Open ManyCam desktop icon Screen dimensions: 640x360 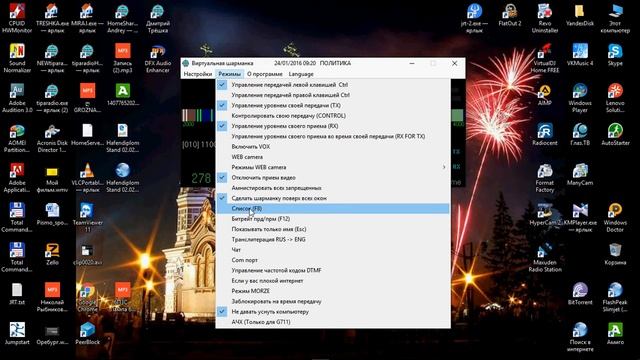(x=580, y=174)
